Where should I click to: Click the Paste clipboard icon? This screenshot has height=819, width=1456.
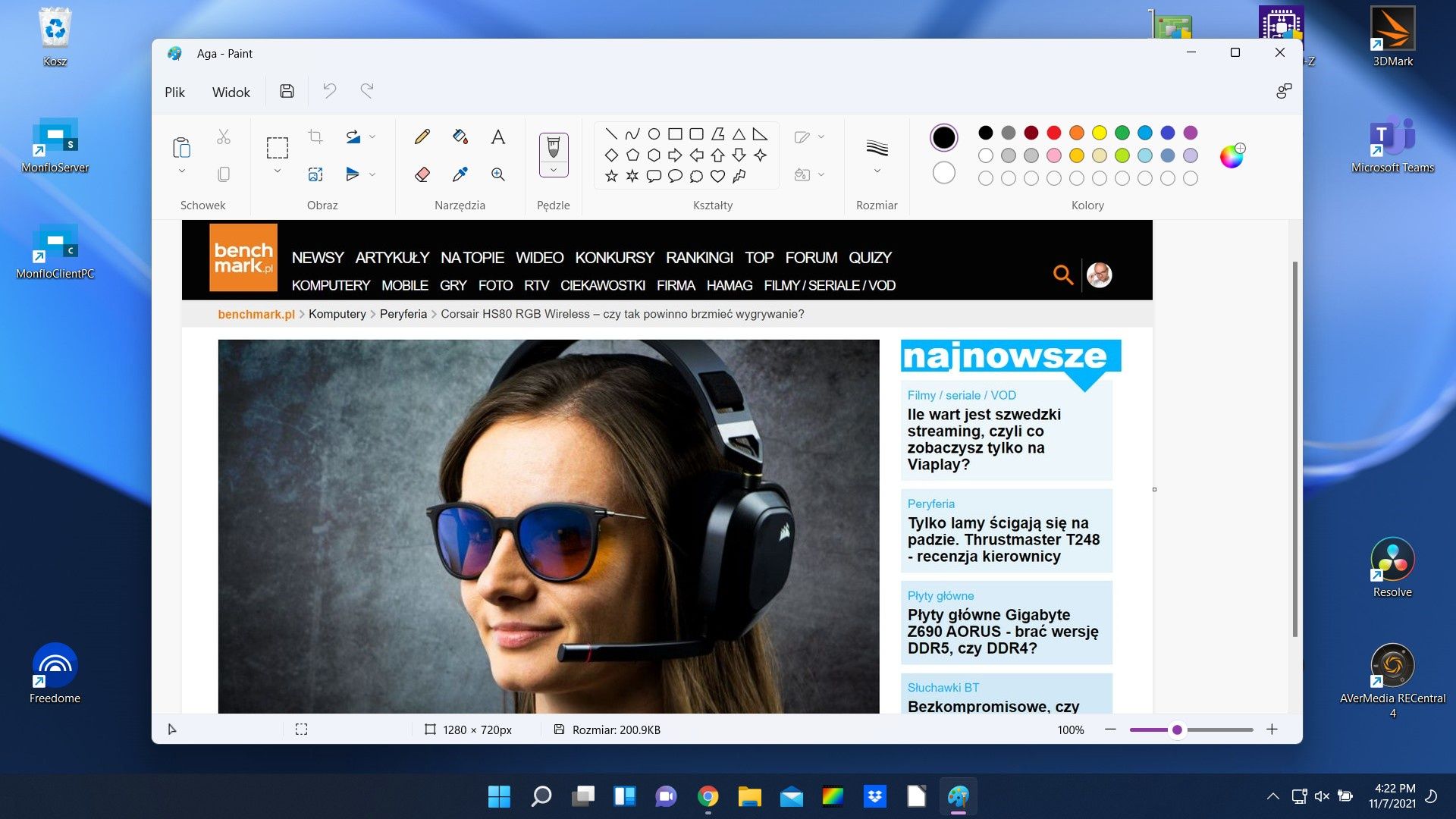[x=181, y=146]
